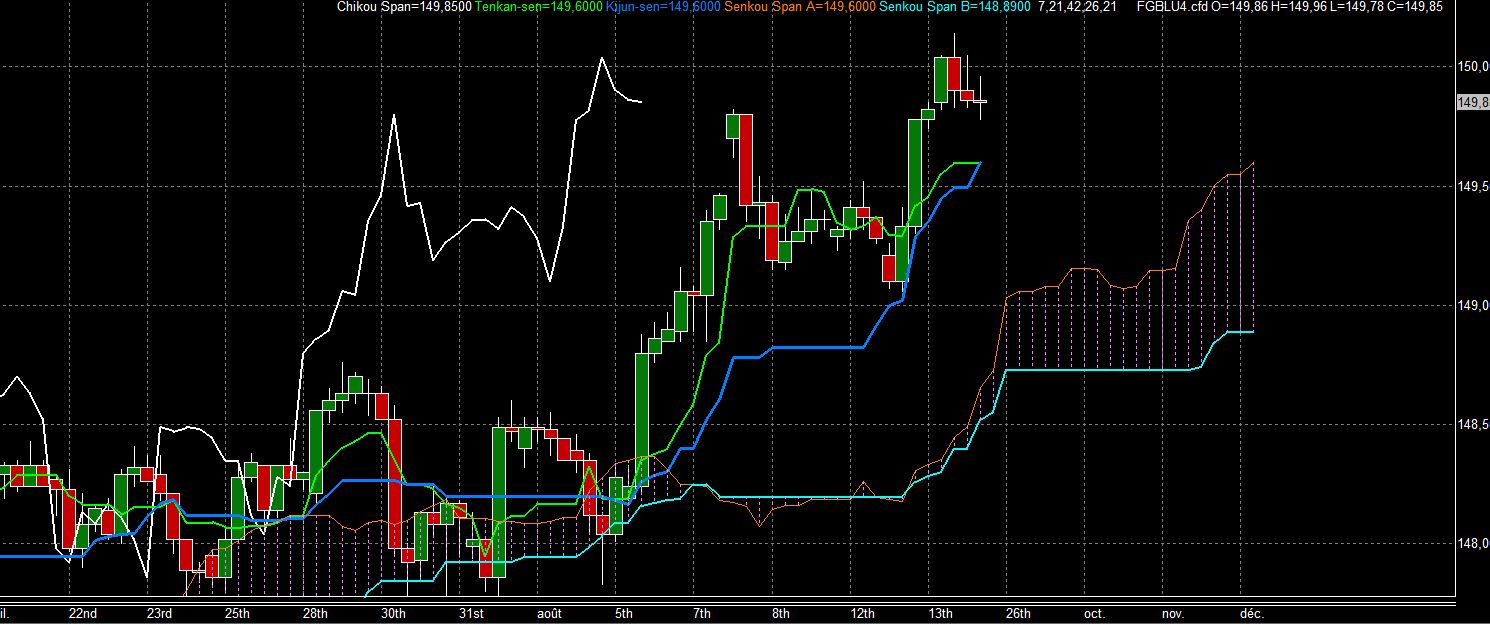Click the 22nd date axis label
This screenshot has width=1490, height=624.
(82, 613)
